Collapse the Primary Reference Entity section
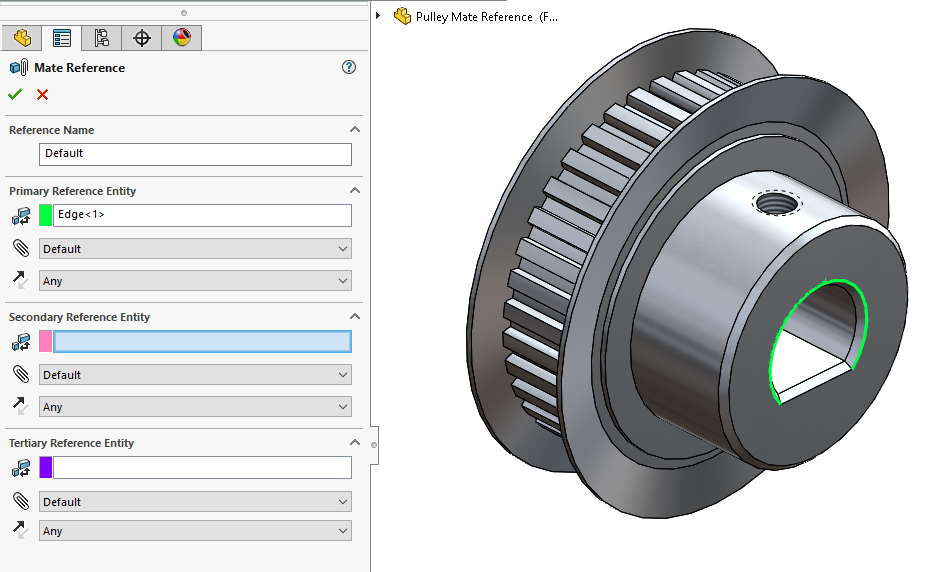The height and width of the screenshot is (572, 944). coord(354,191)
